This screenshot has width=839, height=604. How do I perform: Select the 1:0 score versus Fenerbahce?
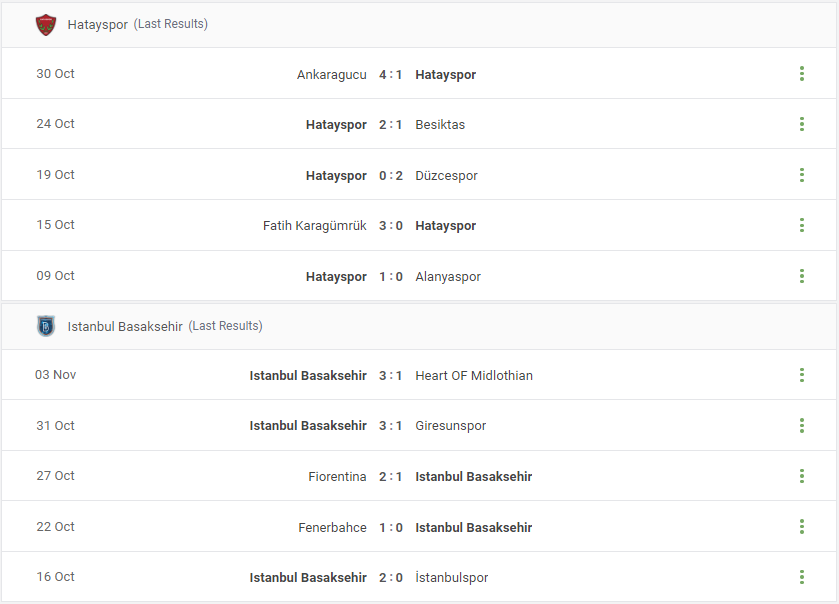click(x=391, y=527)
